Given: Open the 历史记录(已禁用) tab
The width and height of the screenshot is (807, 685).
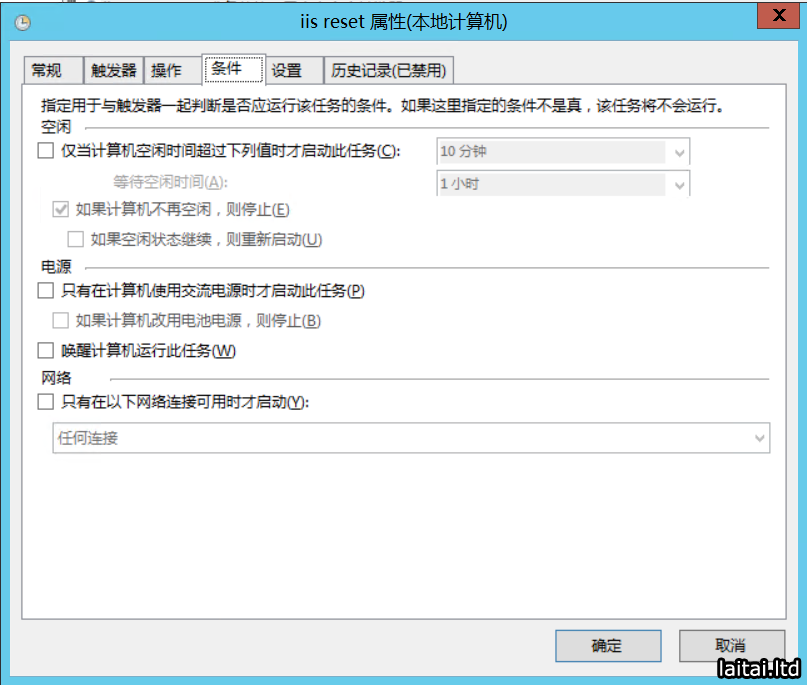Looking at the screenshot, I should pos(389,70).
